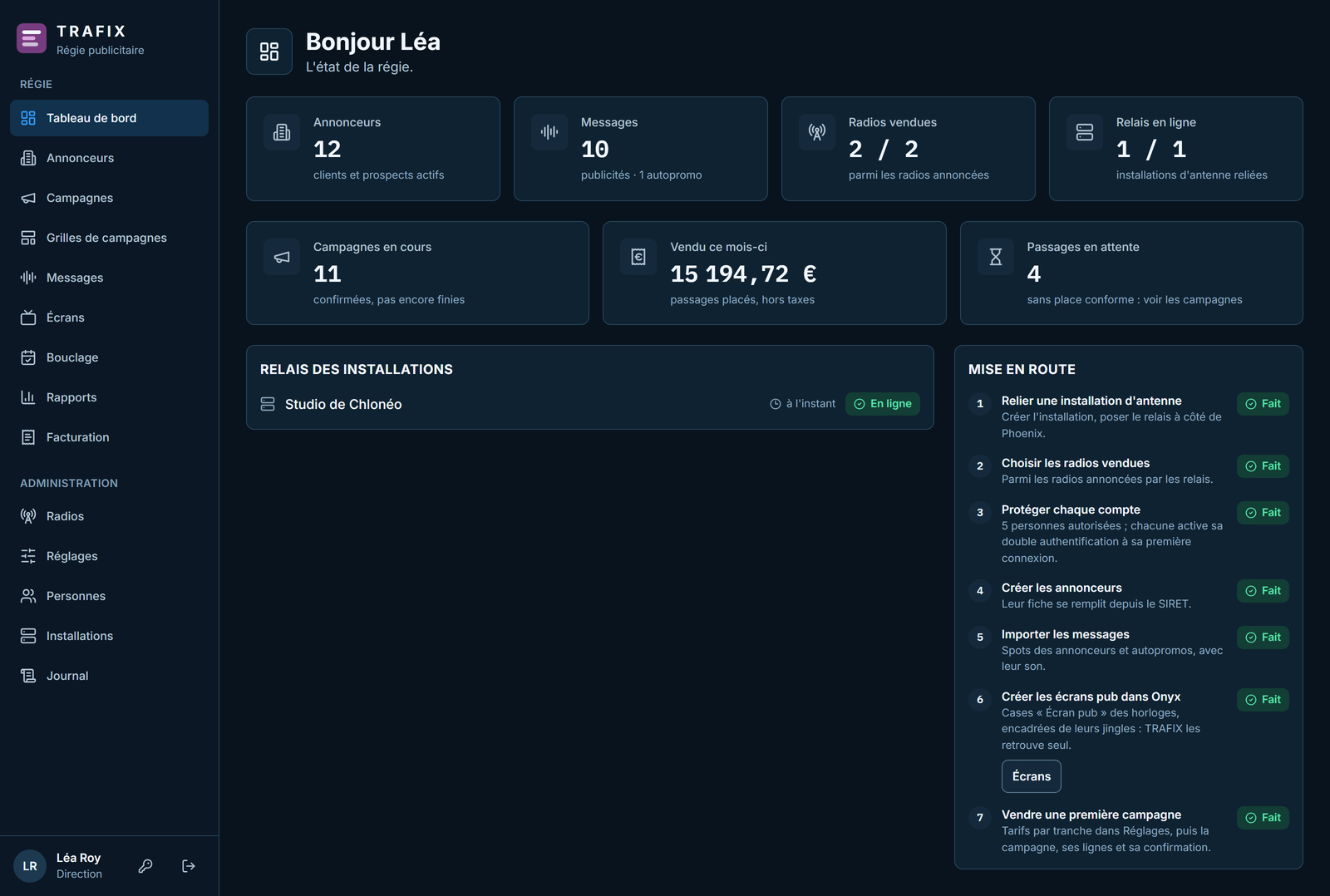The width and height of the screenshot is (1330, 896).
Task: Click the euro receipt icon in Vendu ce mois-ci card
Action: point(638,257)
